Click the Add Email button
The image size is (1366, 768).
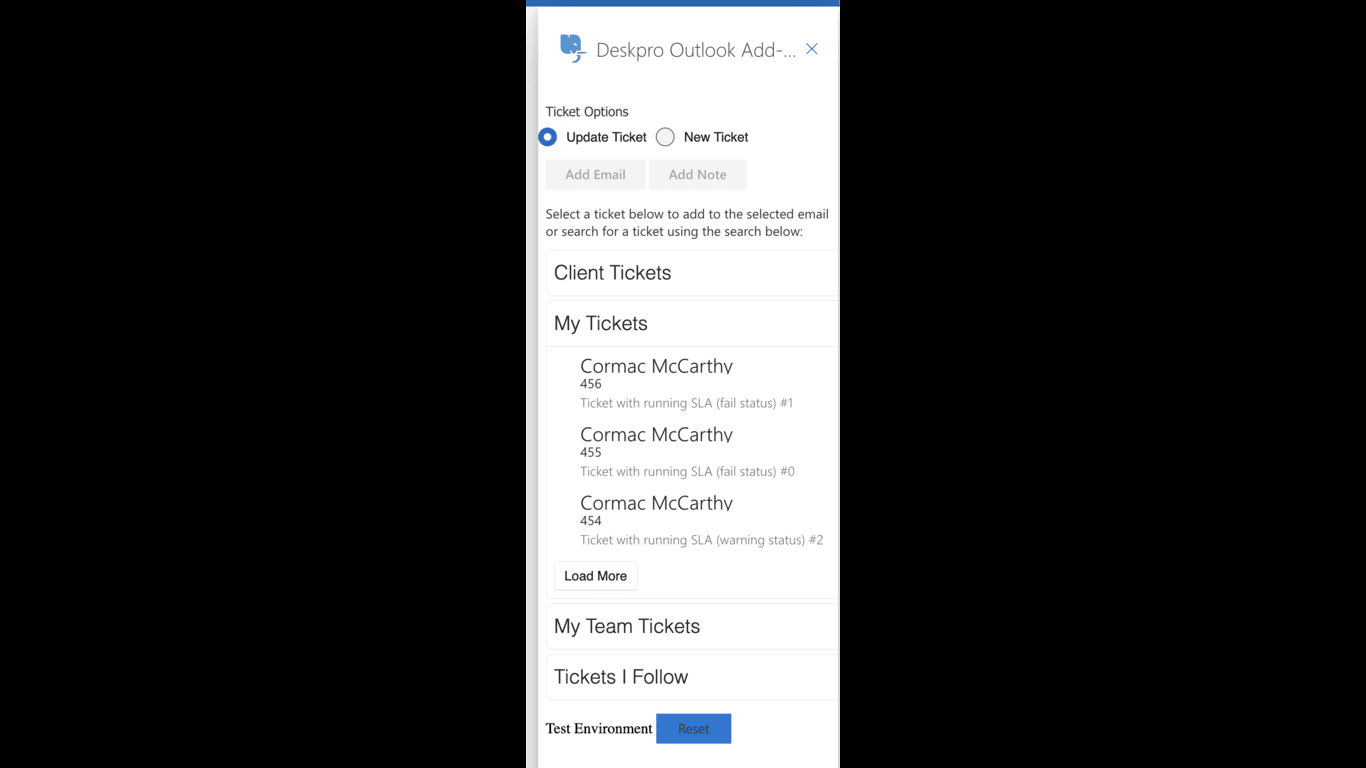coord(595,174)
